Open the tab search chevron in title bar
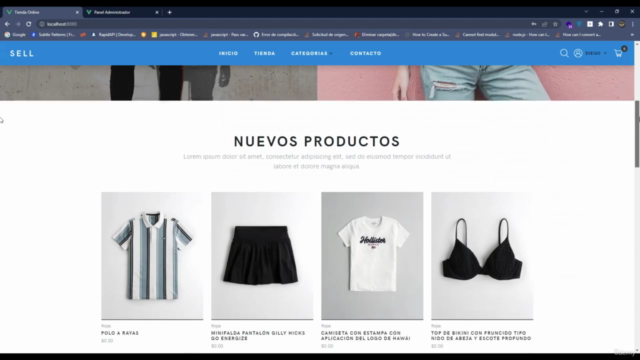 586,12
